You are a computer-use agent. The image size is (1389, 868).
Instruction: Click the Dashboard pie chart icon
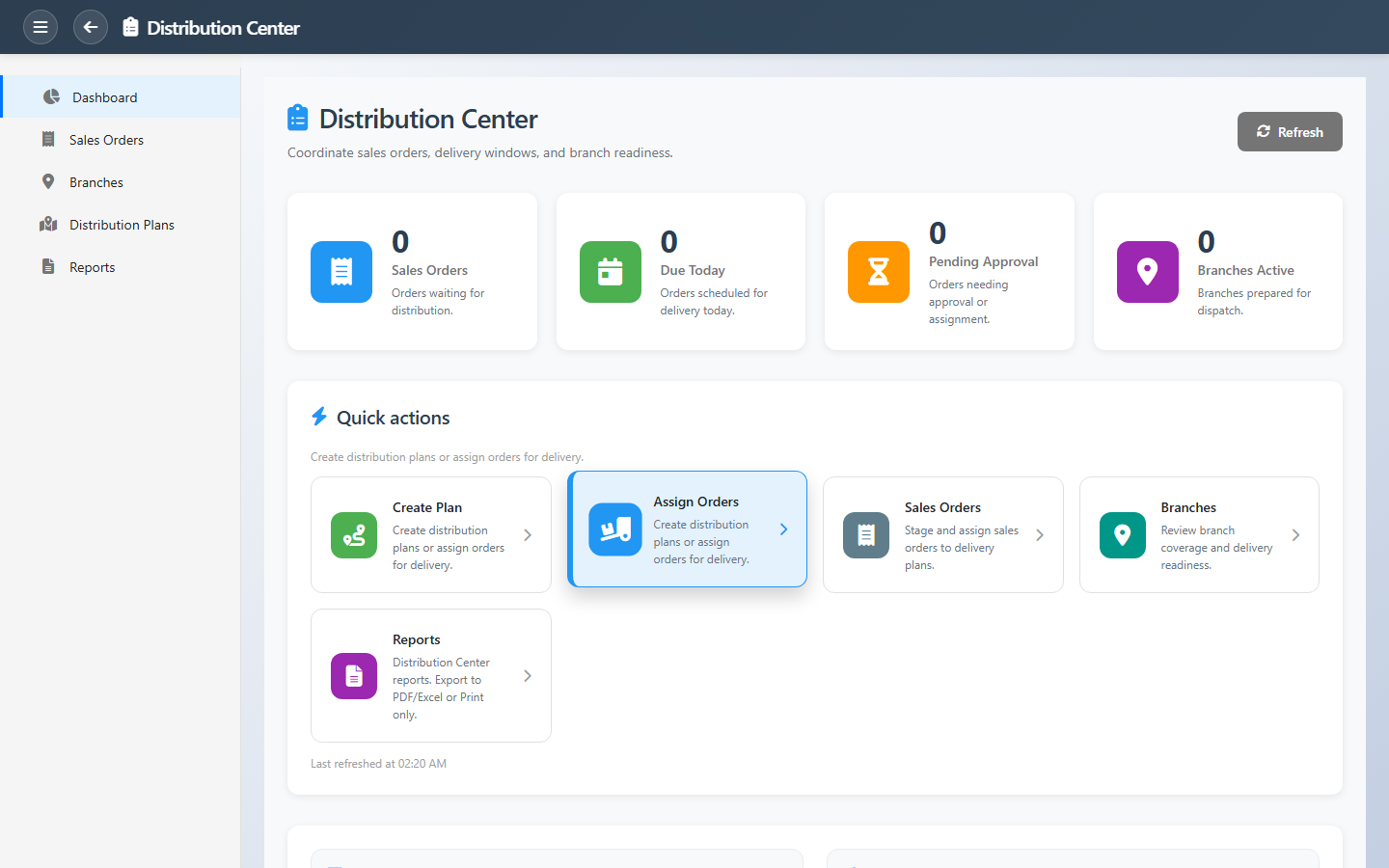(x=51, y=97)
